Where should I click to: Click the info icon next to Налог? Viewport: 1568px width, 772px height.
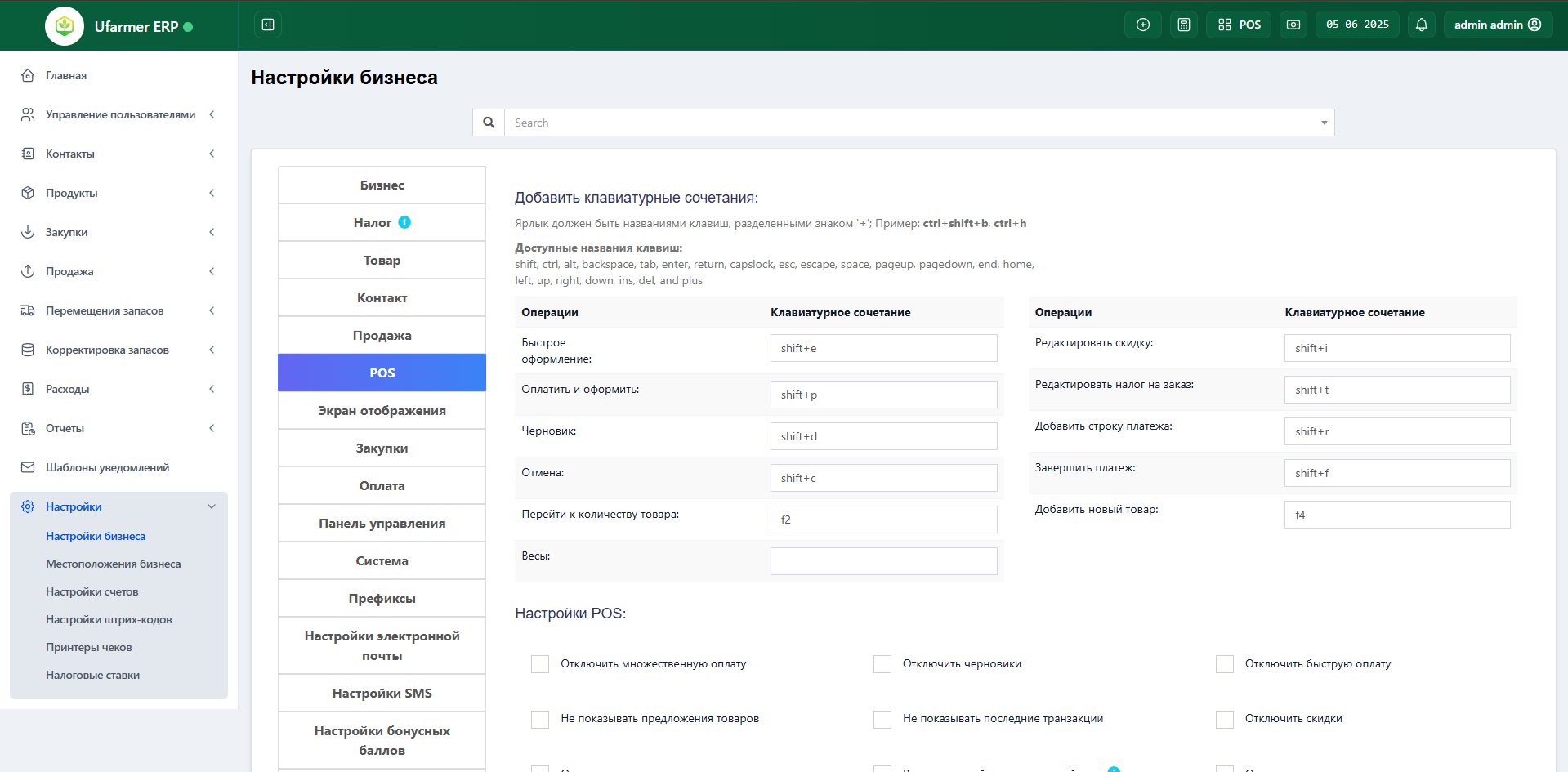404,222
